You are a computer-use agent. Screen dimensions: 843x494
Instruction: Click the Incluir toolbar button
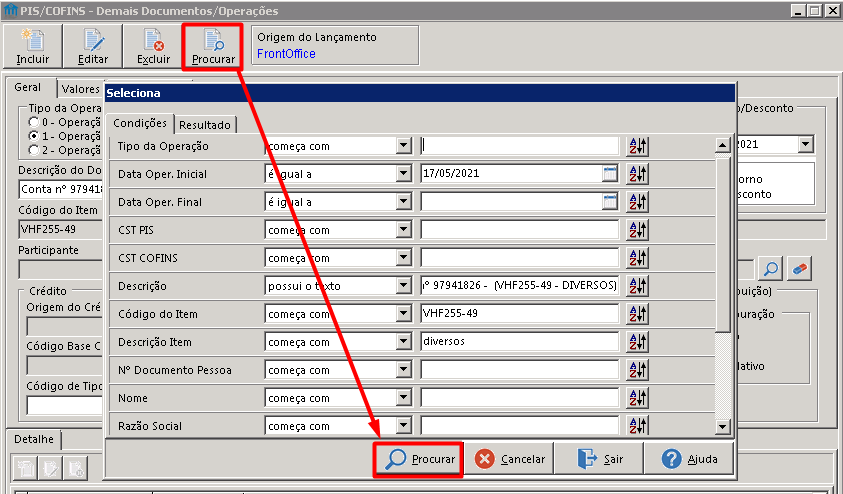33,47
